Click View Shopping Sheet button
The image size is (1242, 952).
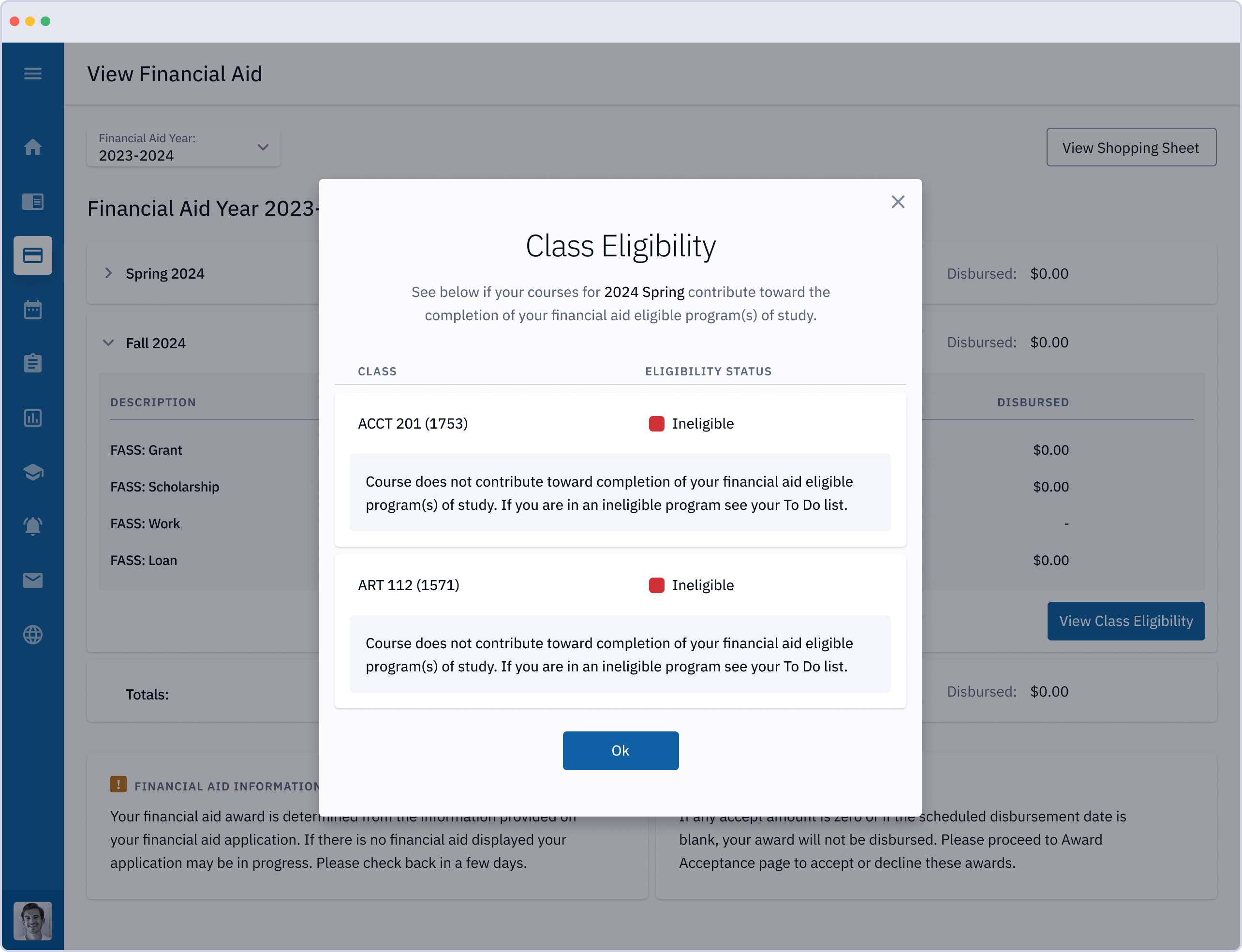coord(1131,147)
